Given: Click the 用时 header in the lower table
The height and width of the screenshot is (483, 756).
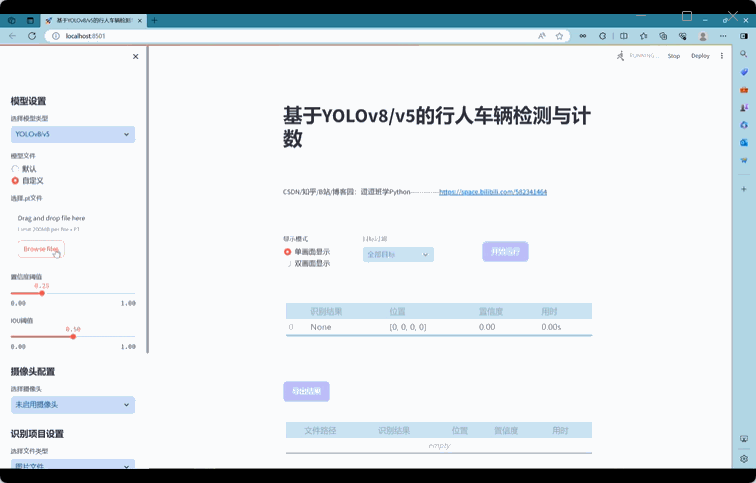Looking at the screenshot, I should (x=560, y=430).
